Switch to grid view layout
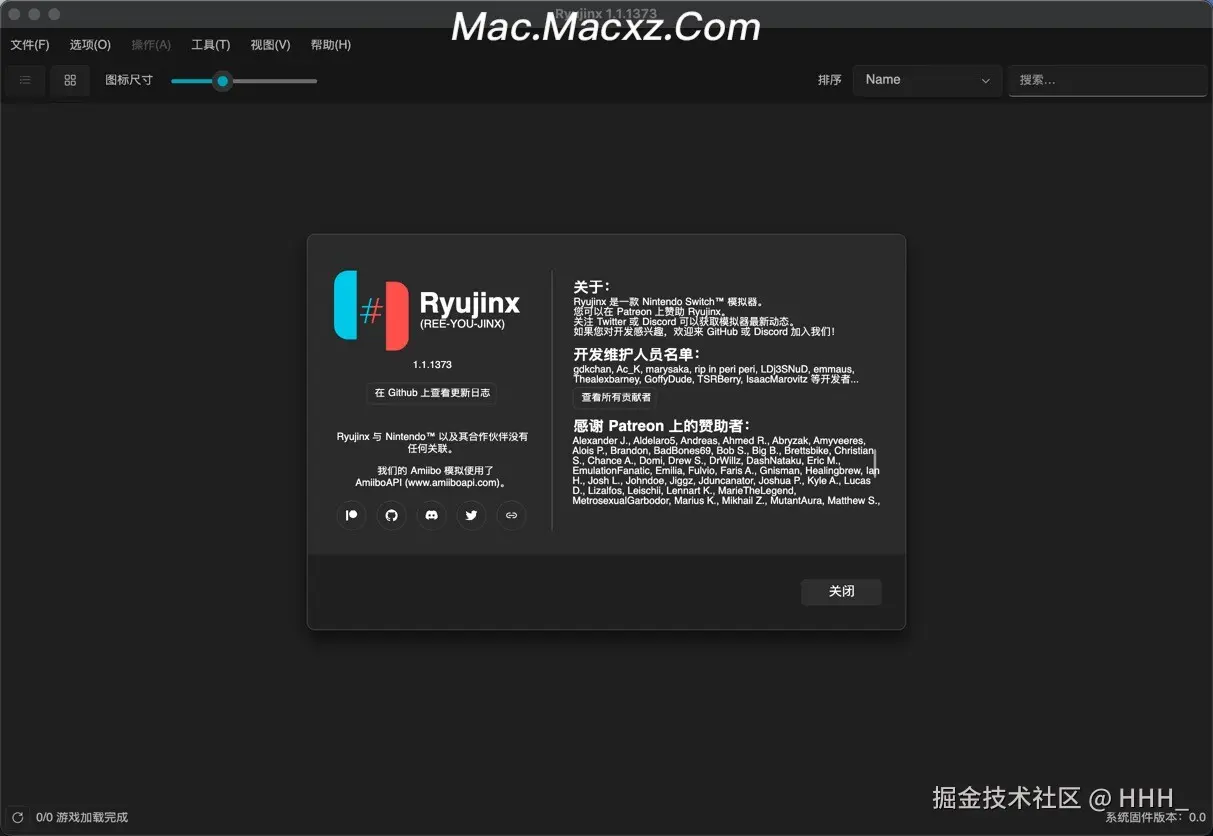Image resolution: width=1213 pixels, height=836 pixels. [70, 80]
